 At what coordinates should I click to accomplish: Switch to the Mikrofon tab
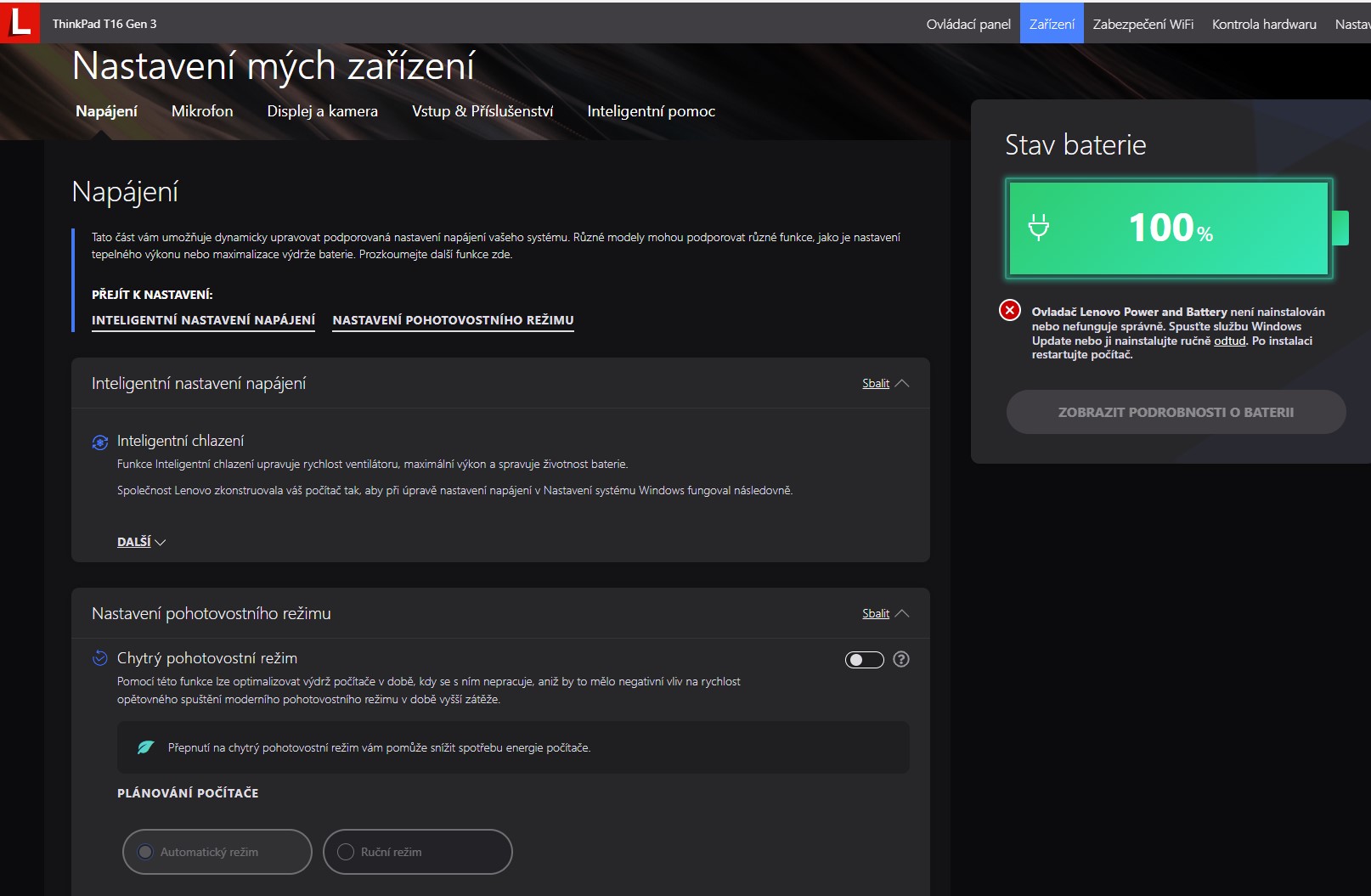[202, 111]
